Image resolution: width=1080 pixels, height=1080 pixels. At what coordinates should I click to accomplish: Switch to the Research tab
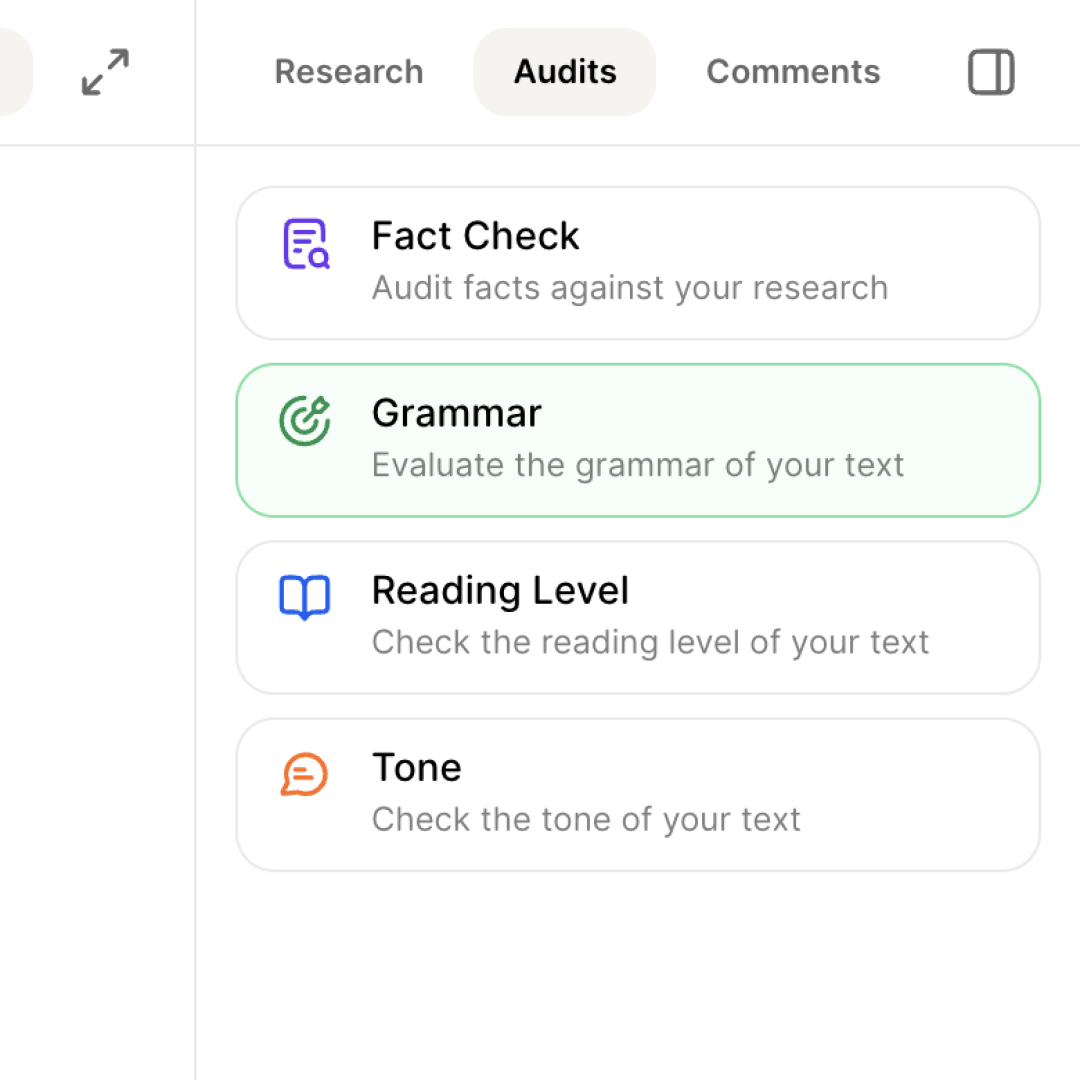[x=348, y=71]
